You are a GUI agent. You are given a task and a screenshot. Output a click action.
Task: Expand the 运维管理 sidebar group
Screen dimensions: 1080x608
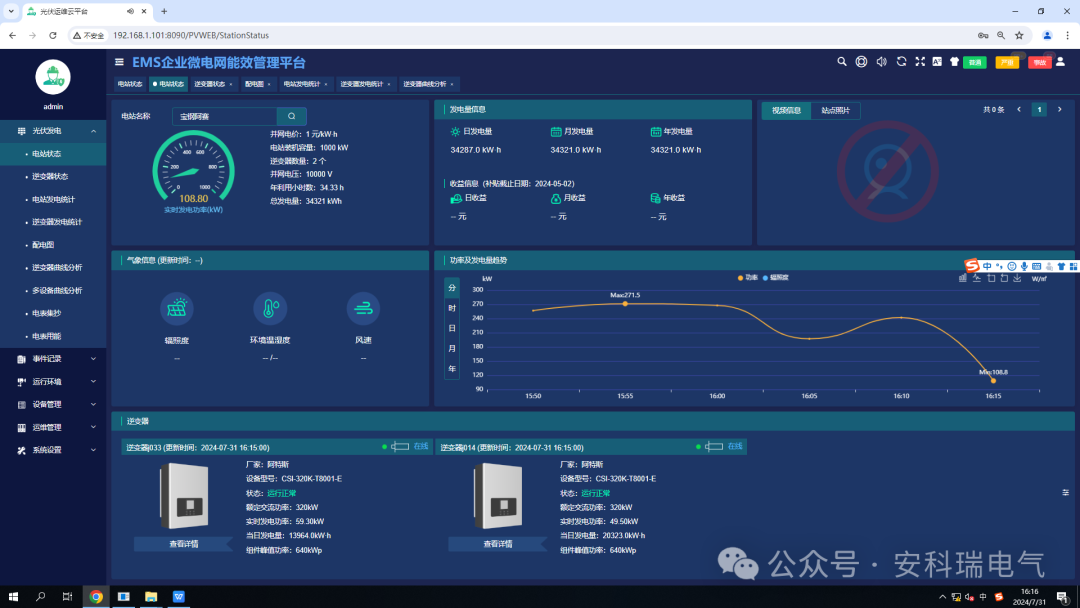(x=53, y=428)
